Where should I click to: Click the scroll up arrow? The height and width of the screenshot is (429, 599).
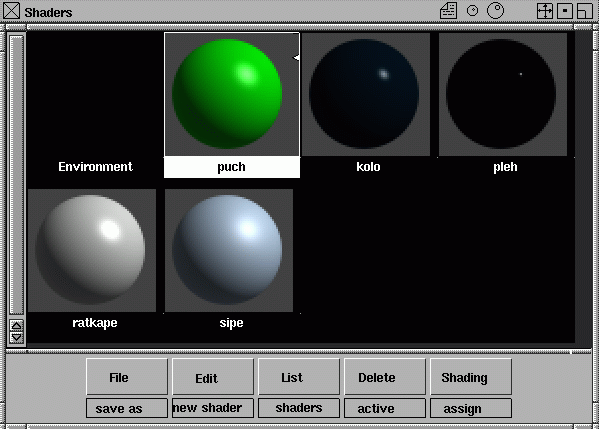click(16, 325)
